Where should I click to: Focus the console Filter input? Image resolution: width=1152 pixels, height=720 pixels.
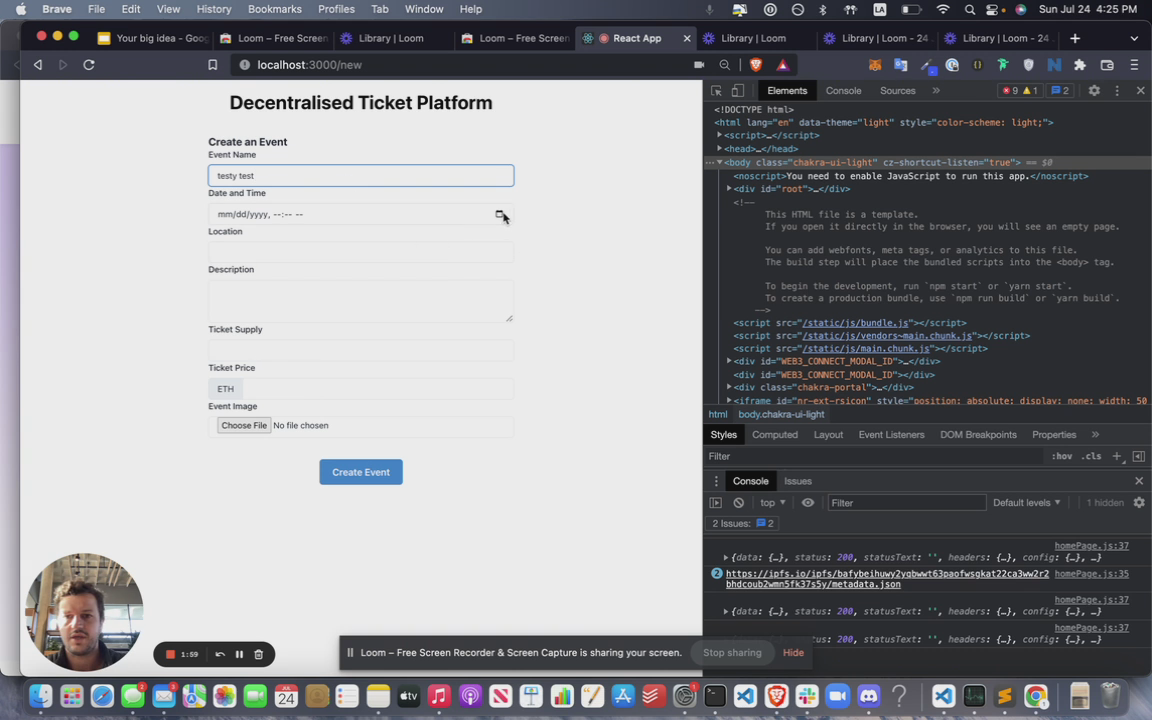click(907, 503)
